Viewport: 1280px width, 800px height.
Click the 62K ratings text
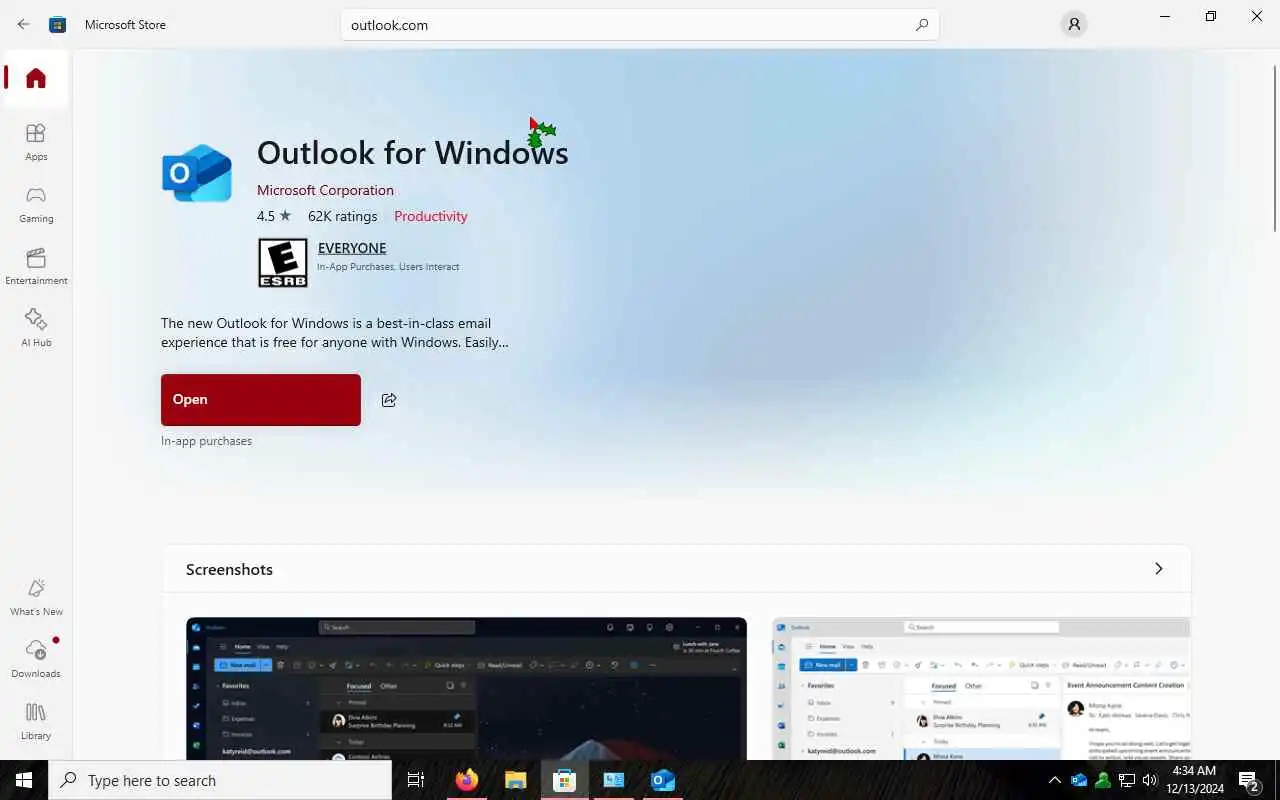342,216
